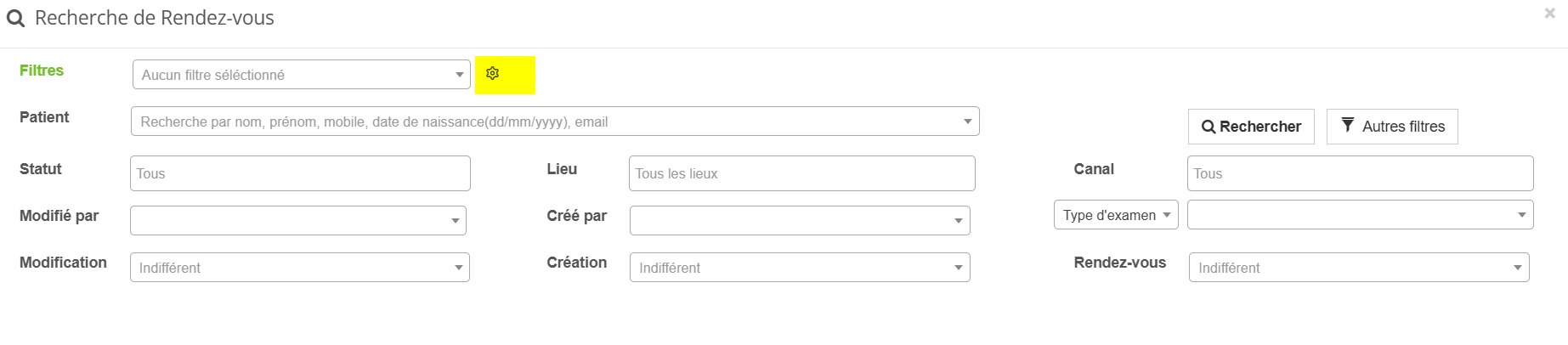Open the Rendez-vous date dropdown

point(1358,268)
